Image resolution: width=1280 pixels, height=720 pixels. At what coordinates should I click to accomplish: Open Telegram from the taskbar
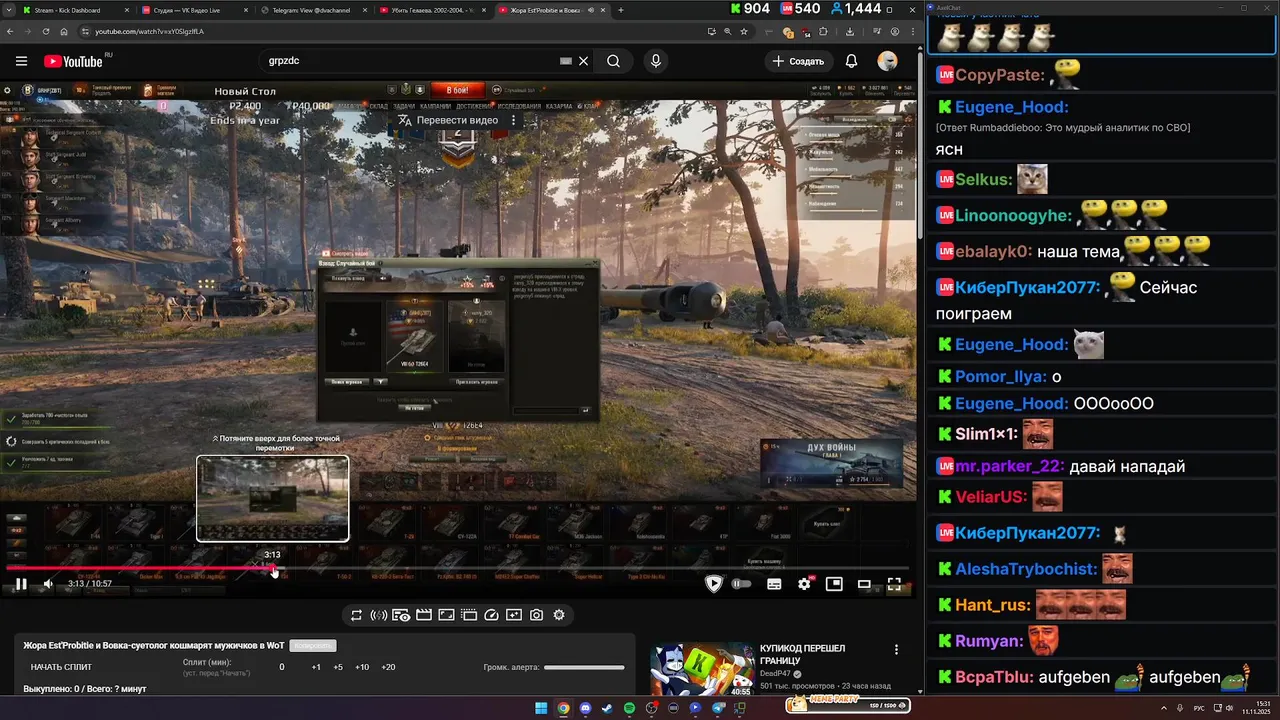click(x=718, y=708)
